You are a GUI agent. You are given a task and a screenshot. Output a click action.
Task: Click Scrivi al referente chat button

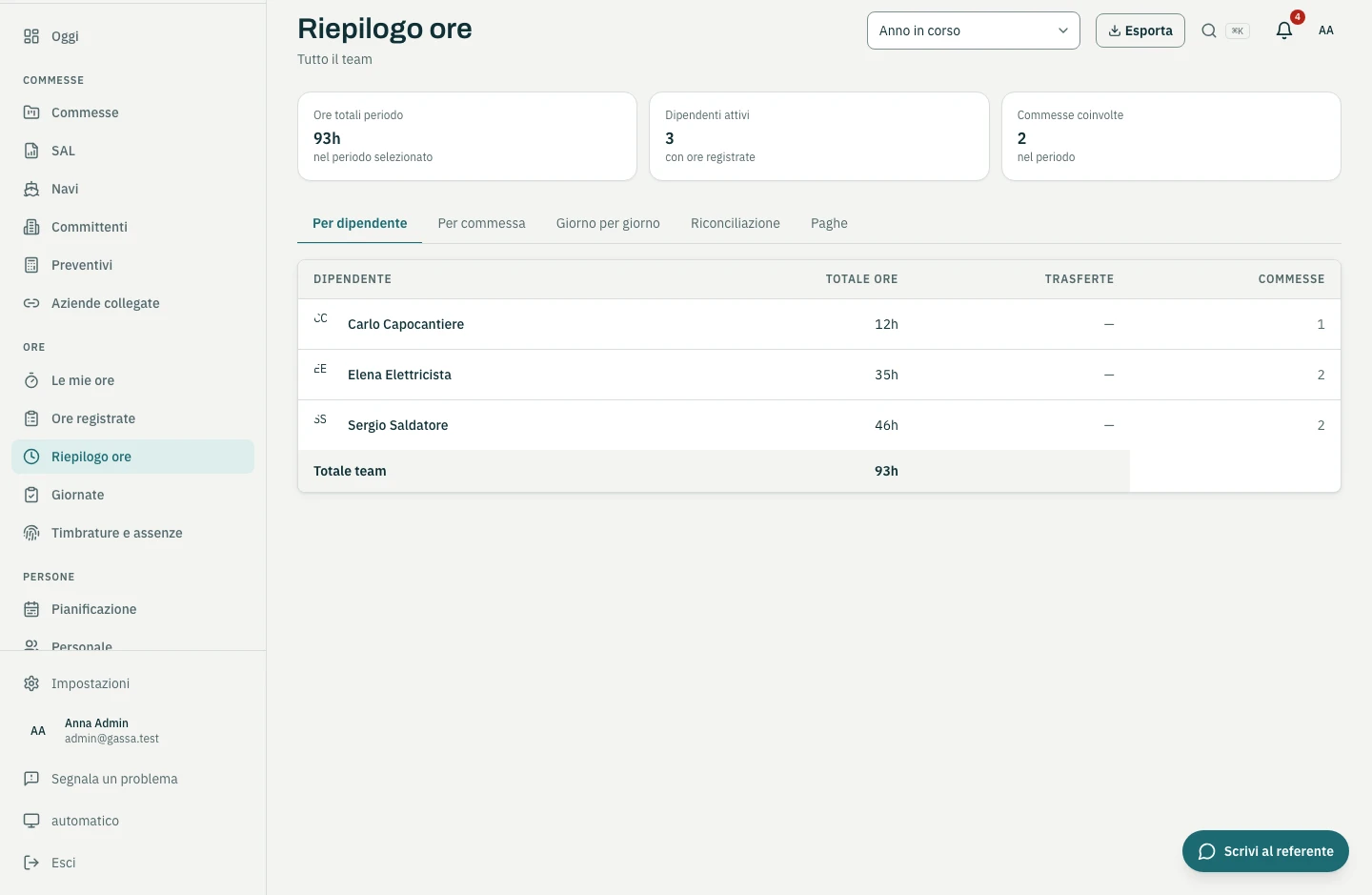(x=1265, y=851)
